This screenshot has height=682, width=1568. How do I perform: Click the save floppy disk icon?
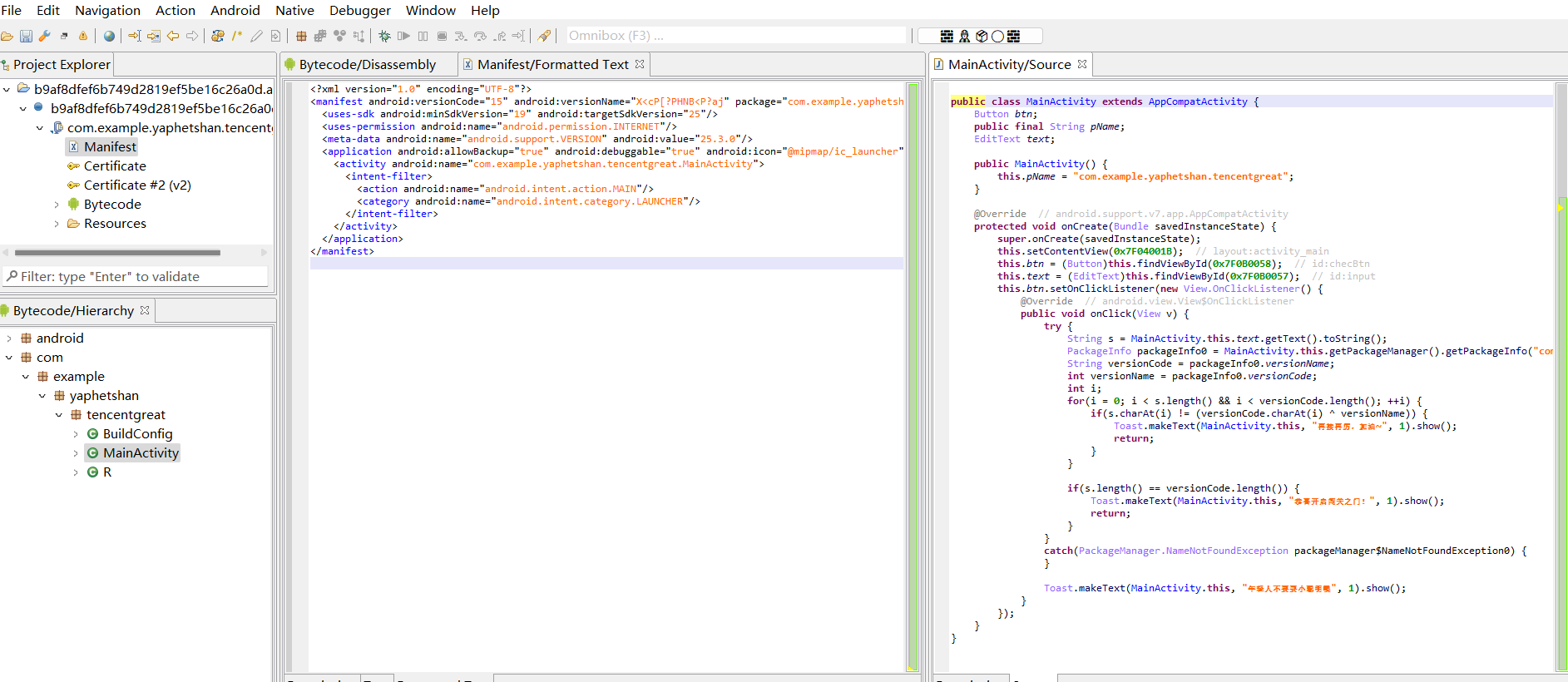26,36
